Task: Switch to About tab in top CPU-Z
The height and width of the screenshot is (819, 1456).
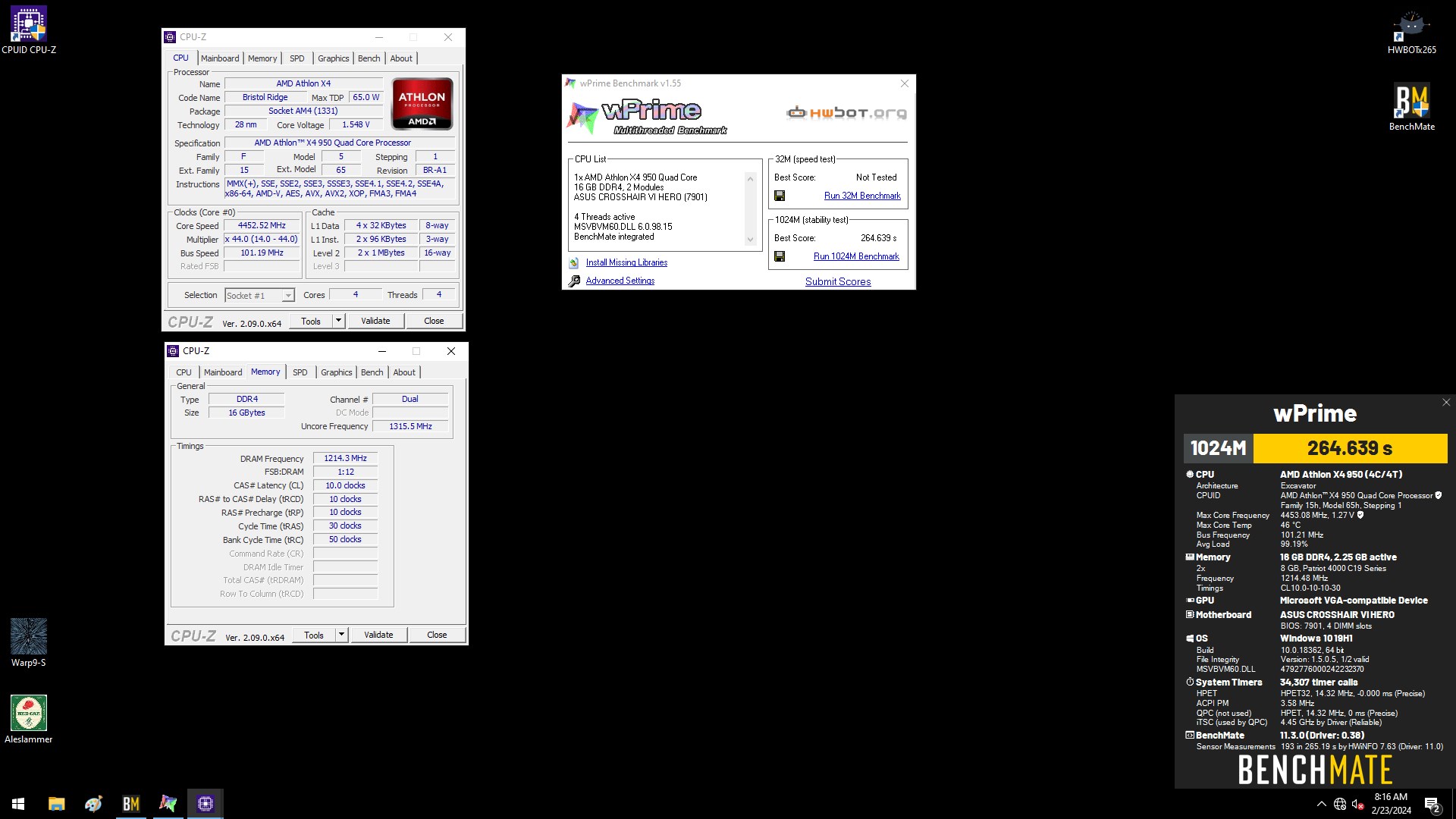Action: [x=401, y=58]
